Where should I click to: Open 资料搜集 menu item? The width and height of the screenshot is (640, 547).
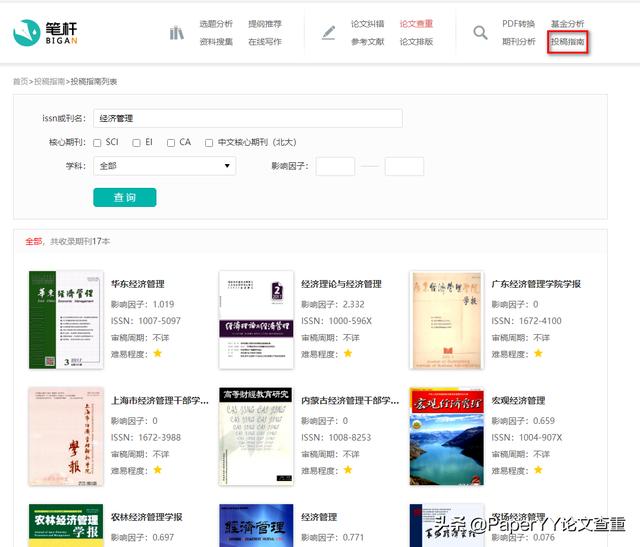click(x=216, y=42)
